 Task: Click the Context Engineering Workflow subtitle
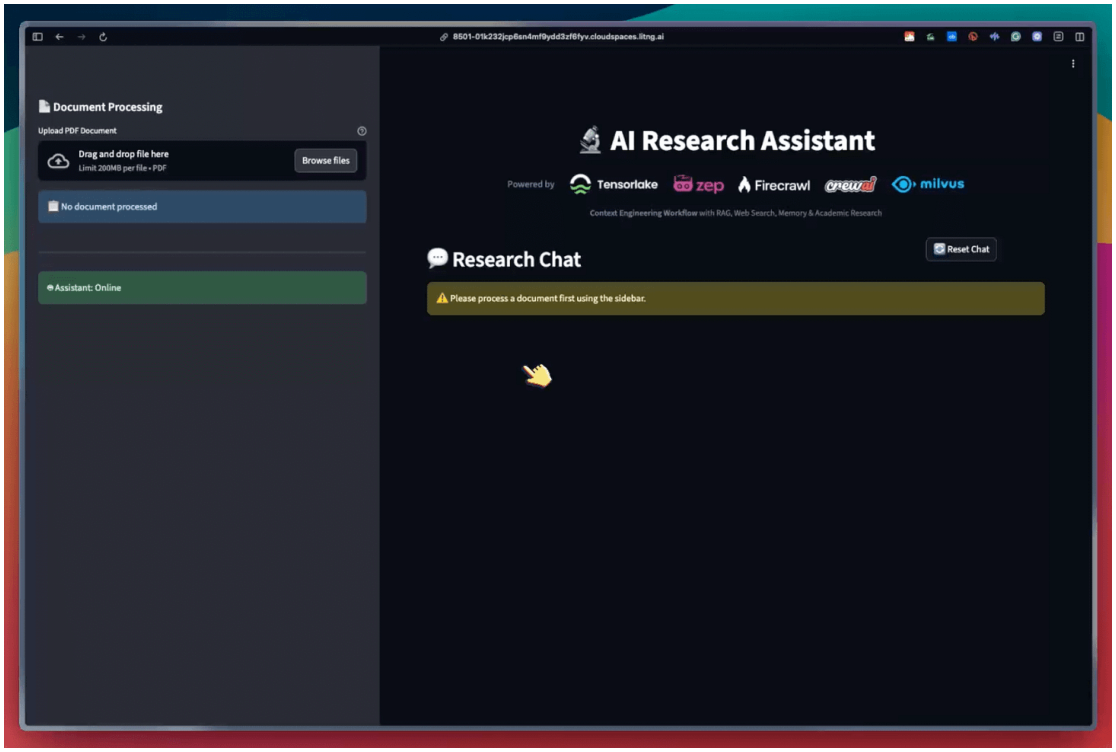(735, 213)
